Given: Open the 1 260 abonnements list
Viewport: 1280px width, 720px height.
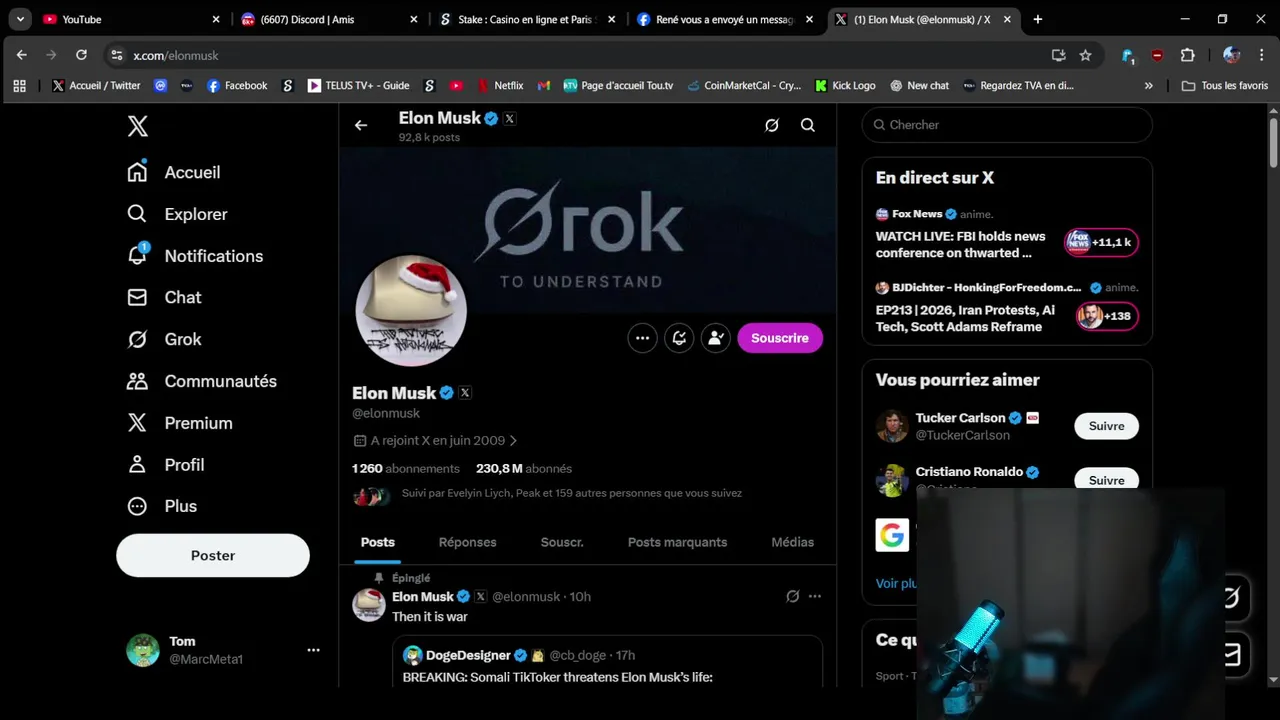Looking at the screenshot, I should coord(406,468).
